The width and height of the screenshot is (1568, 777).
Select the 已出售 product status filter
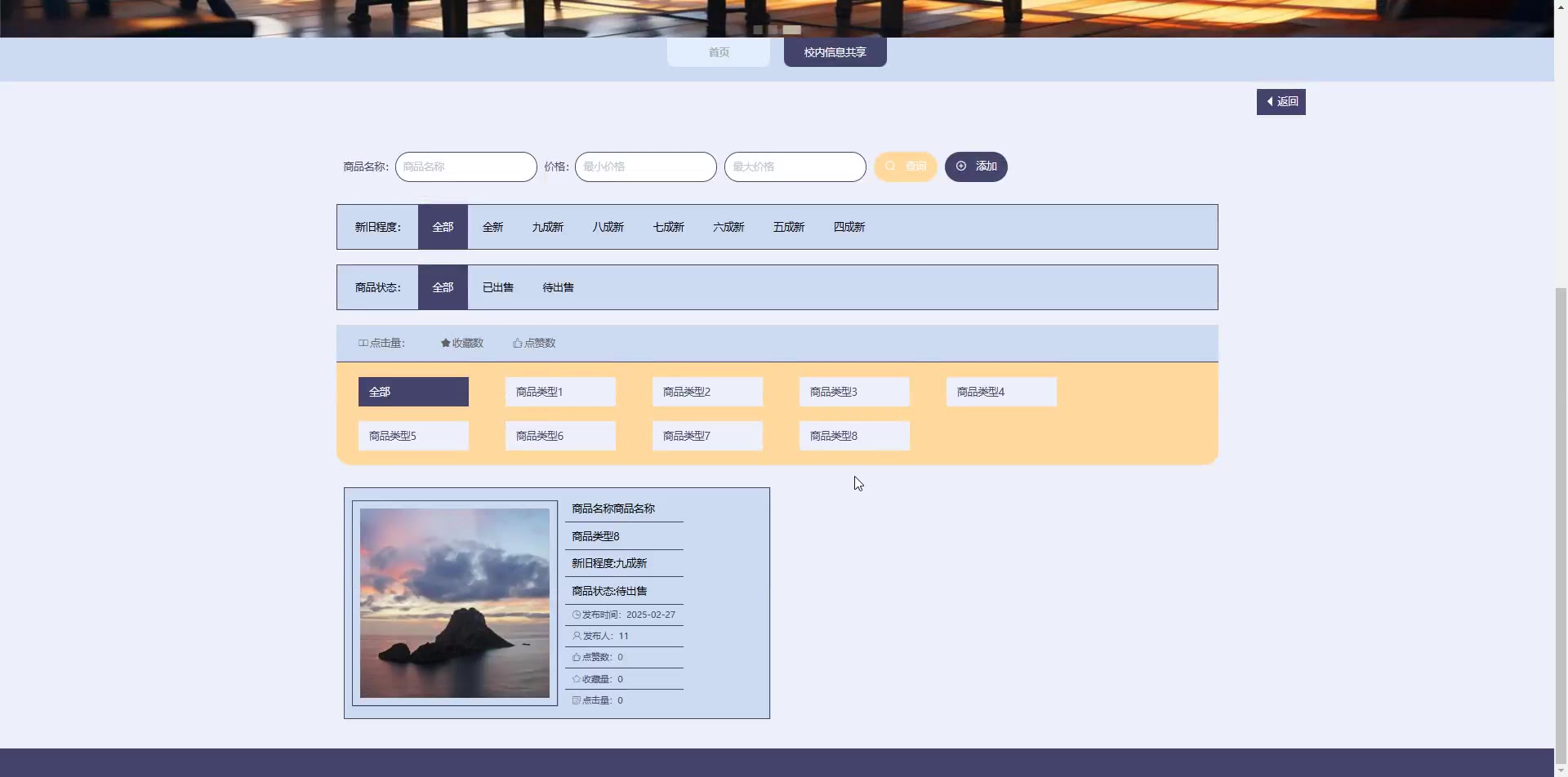497,286
